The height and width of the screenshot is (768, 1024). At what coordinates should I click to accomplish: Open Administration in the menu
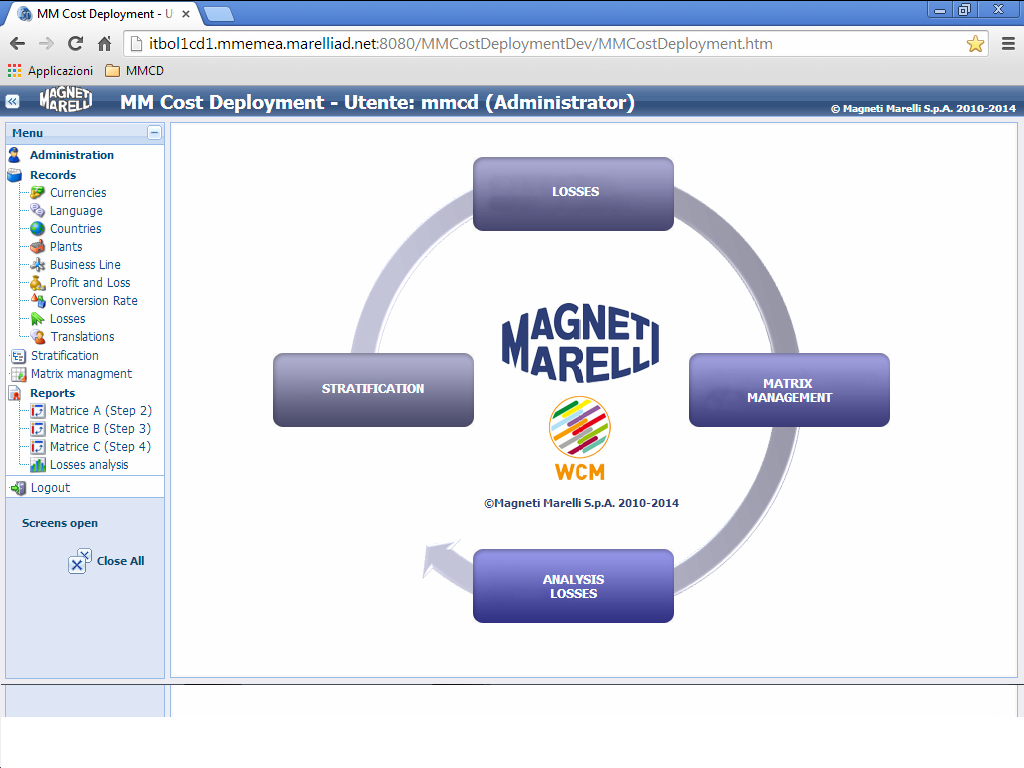point(72,155)
